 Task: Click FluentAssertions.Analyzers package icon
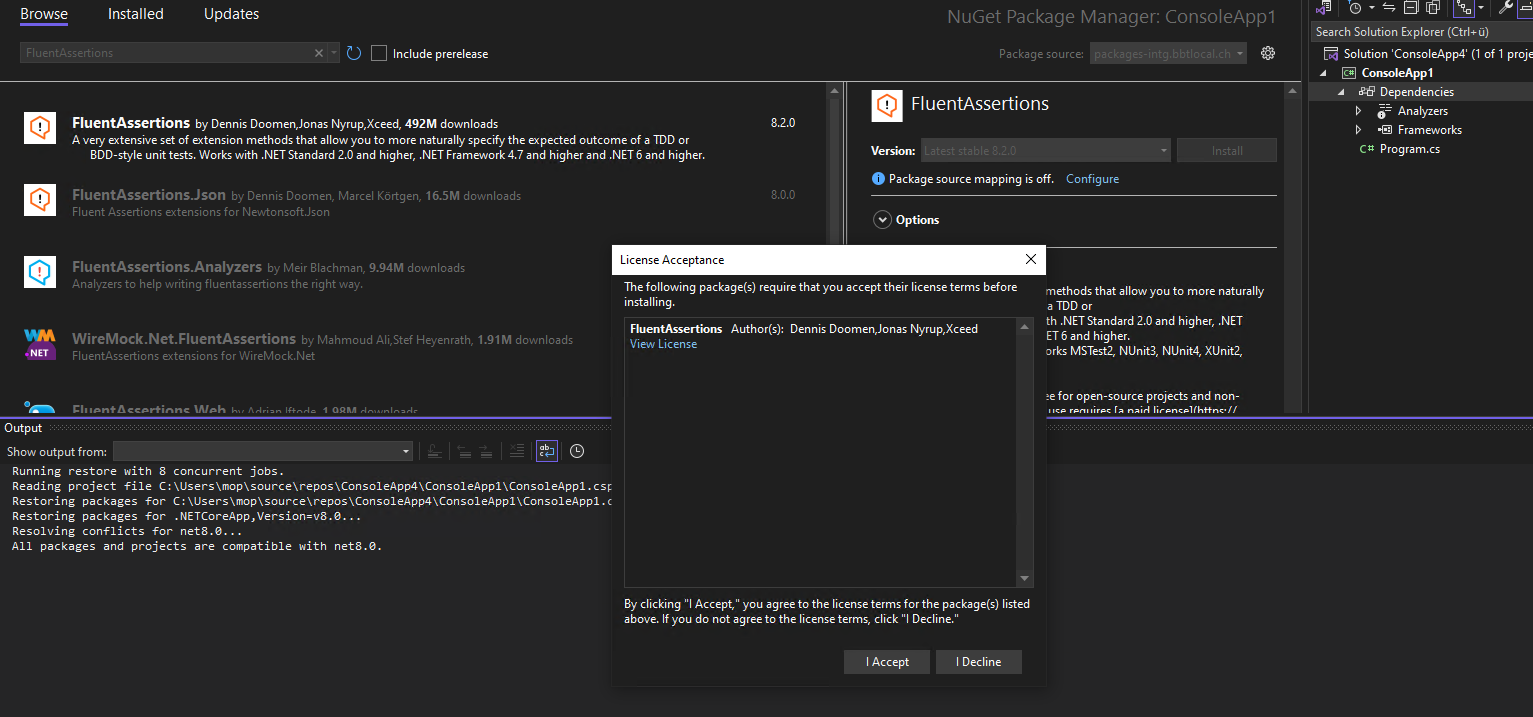[40, 271]
